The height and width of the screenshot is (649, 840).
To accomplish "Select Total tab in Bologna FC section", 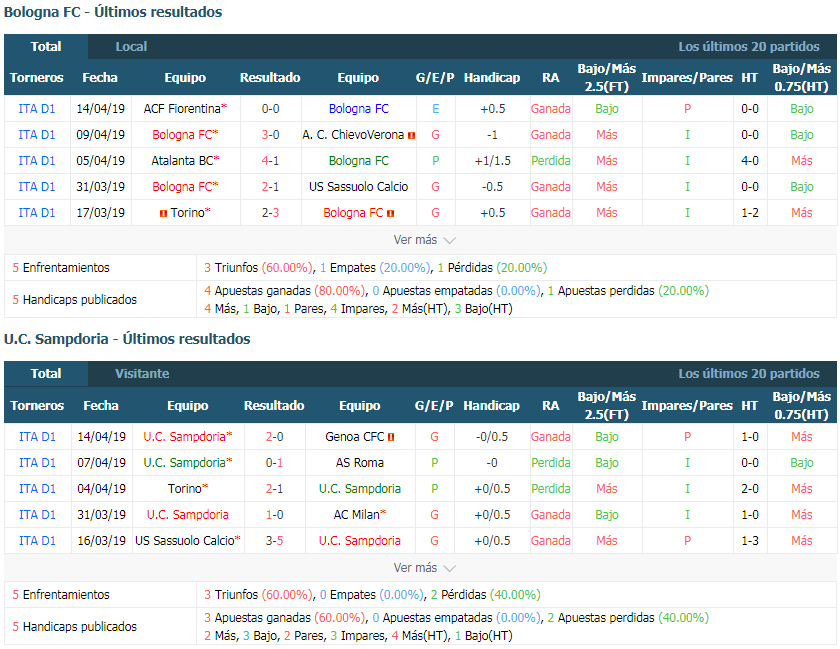I will point(46,47).
